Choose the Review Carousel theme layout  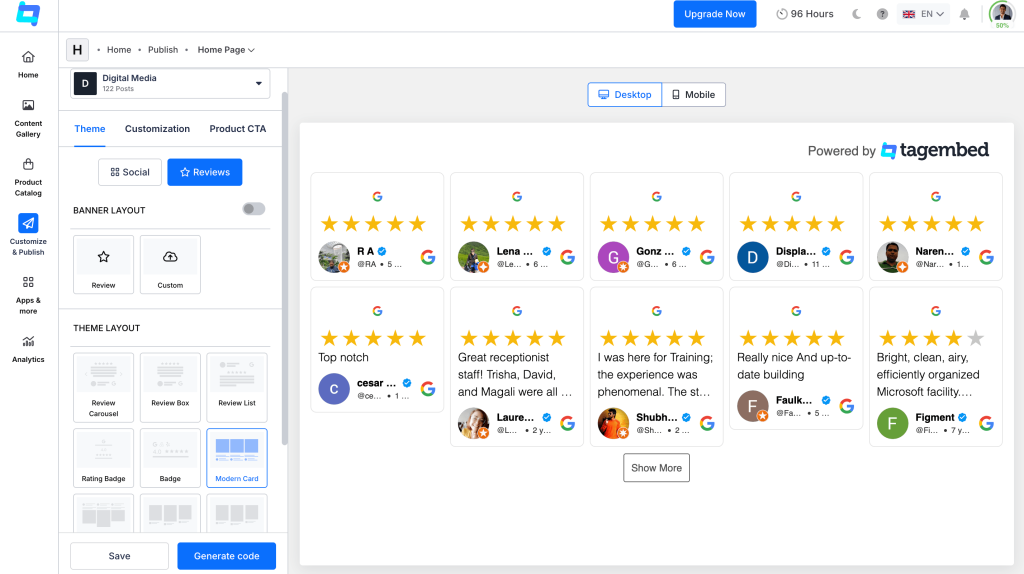tap(103, 387)
